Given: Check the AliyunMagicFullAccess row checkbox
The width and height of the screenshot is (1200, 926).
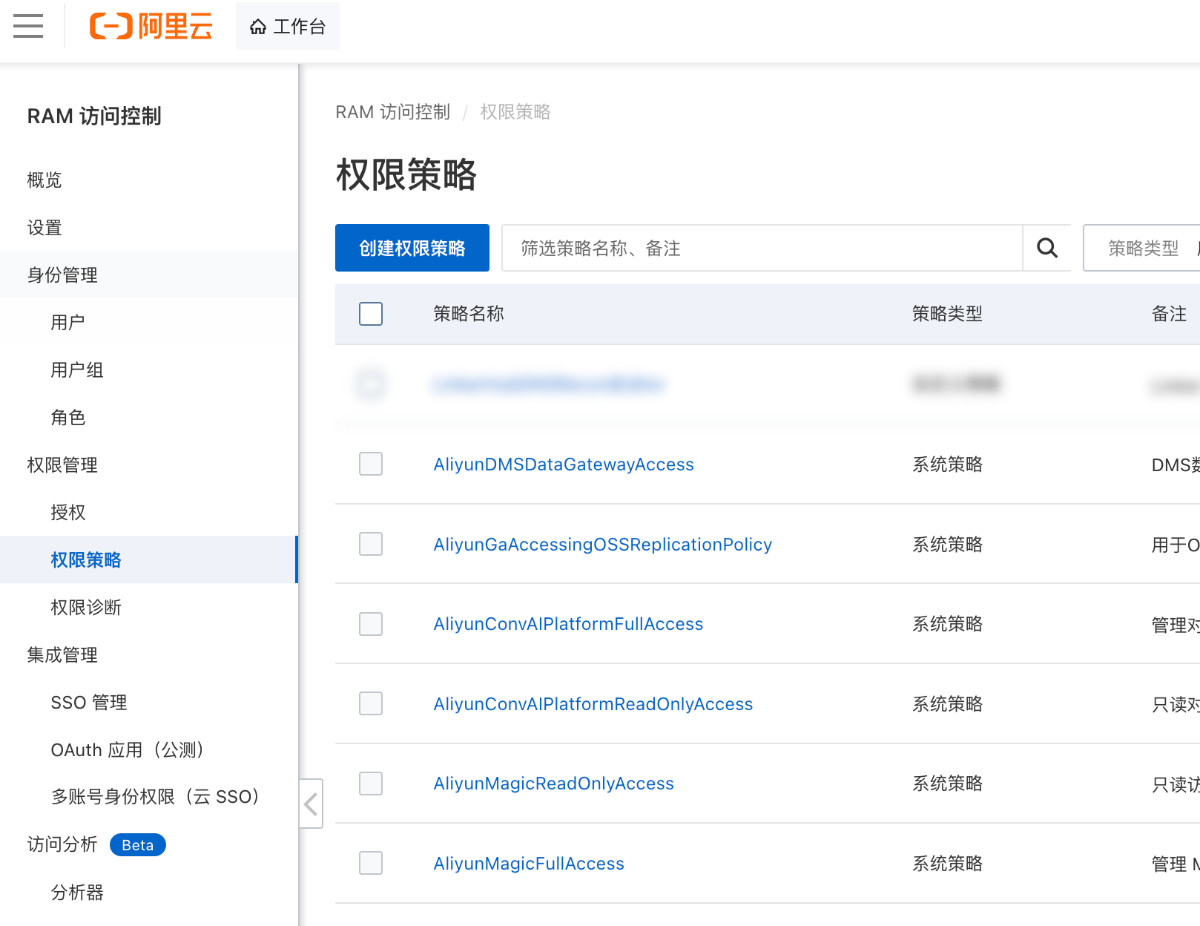Looking at the screenshot, I should (x=371, y=863).
